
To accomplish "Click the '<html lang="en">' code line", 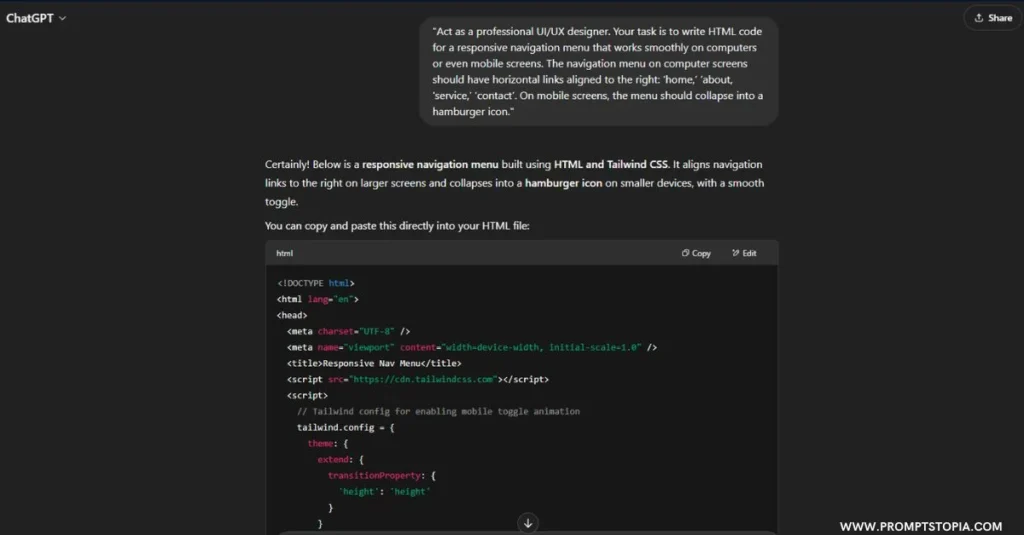I will [x=317, y=299].
